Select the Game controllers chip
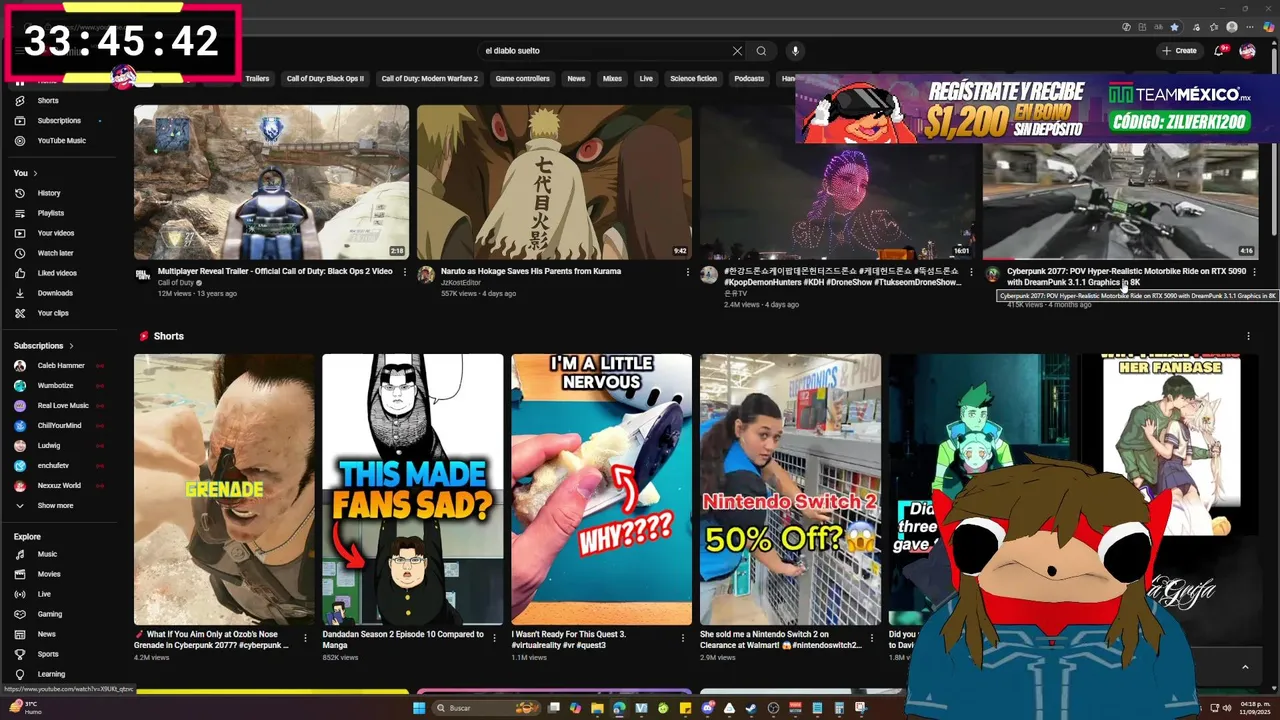Viewport: 1280px width, 720px height. click(522, 78)
